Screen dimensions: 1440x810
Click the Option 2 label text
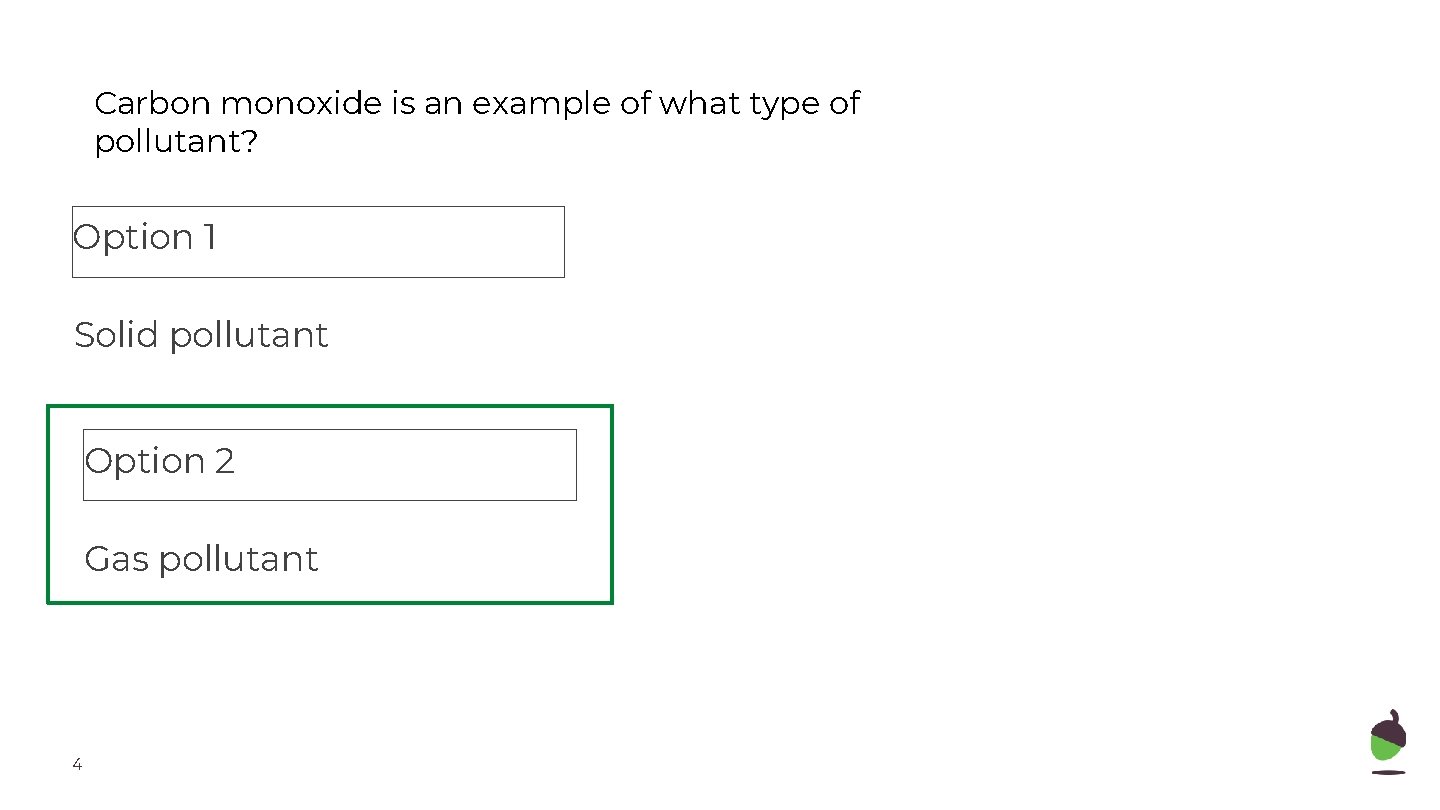(160, 461)
